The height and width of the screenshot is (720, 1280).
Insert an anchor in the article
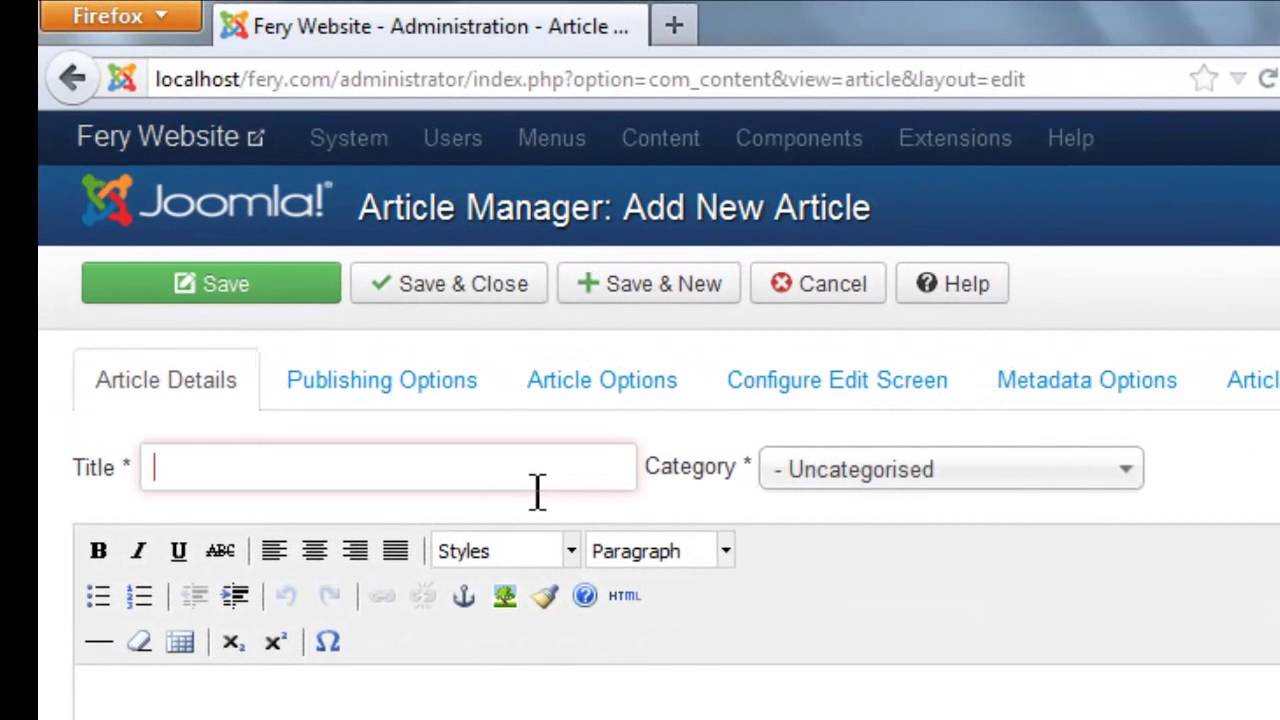pyautogui.click(x=464, y=597)
